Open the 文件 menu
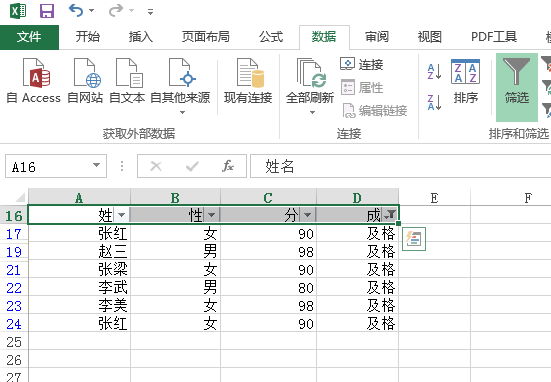The image size is (551, 382). click(x=29, y=37)
